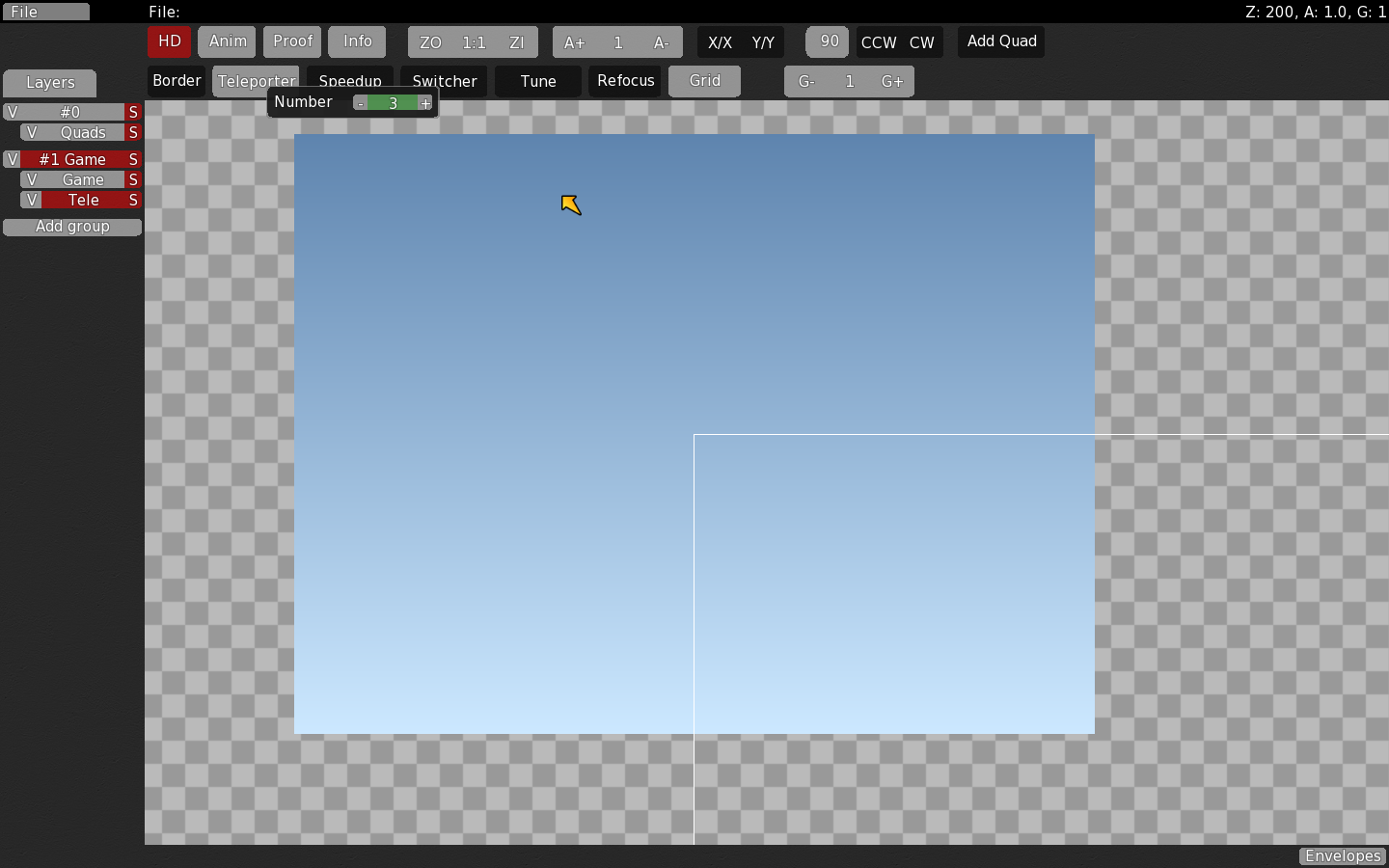Toggle visibility of the Tele layer
The height and width of the screenshot is (868, 1389).
tap(32, 200)
